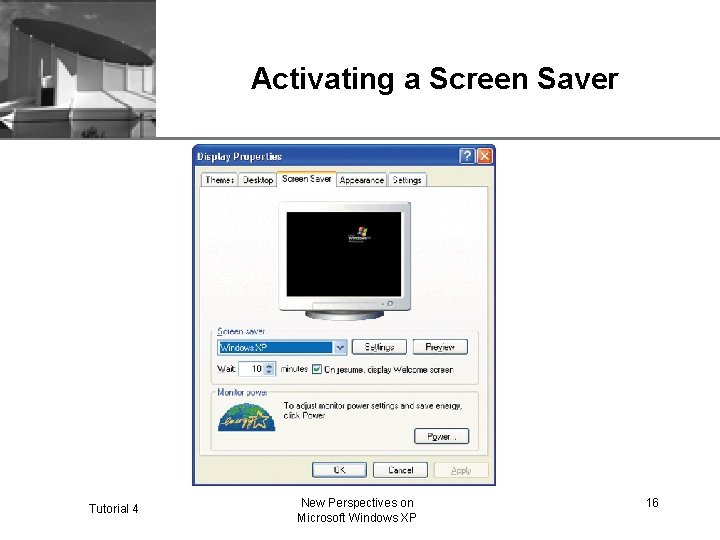Click the Energy Star logo
Image resolution: width=720 pixels, height=540 pixels.
click(x=247, y=417)
